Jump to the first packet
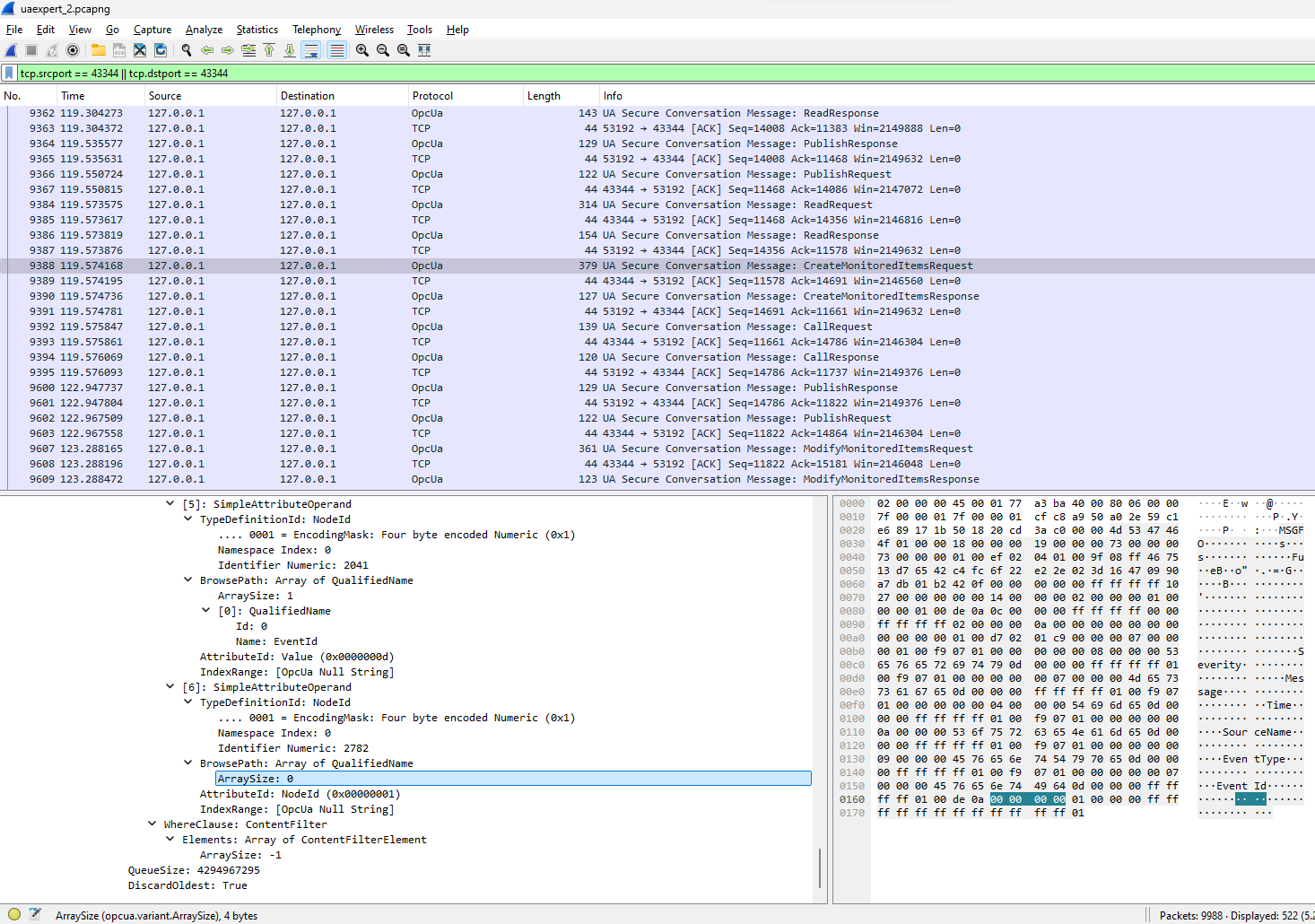This screenshot has width=1315, height=924. click(x=269, y=50)
